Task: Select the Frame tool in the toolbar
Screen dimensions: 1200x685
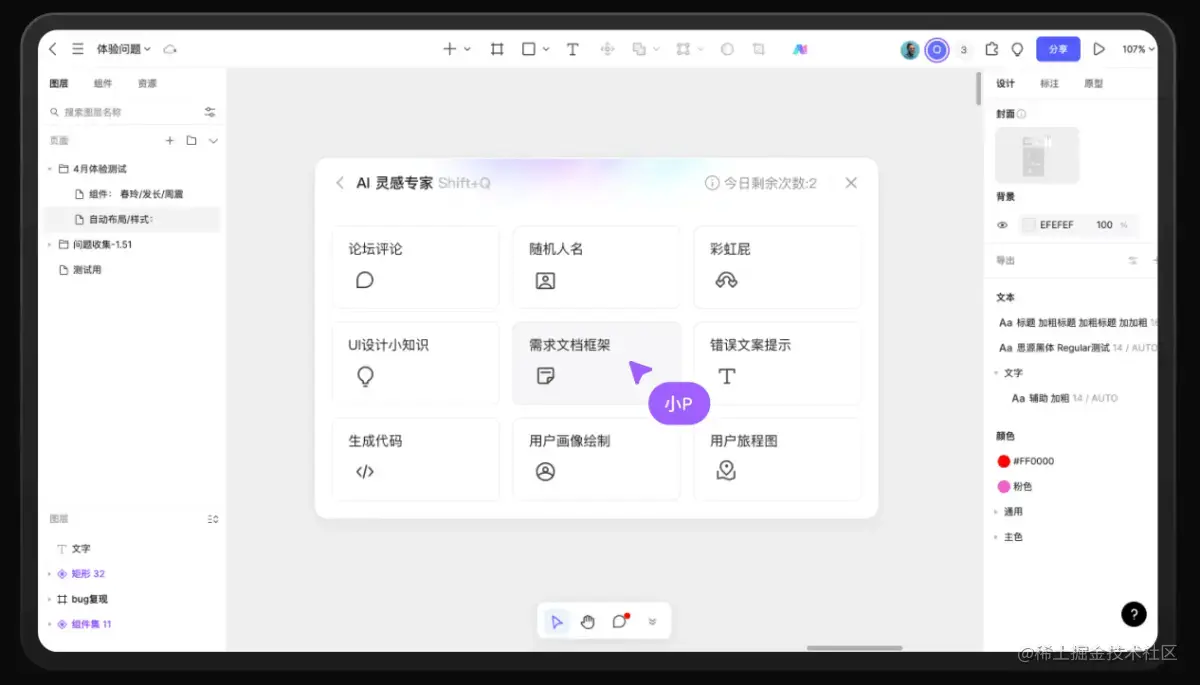Action: pos(497,48)
